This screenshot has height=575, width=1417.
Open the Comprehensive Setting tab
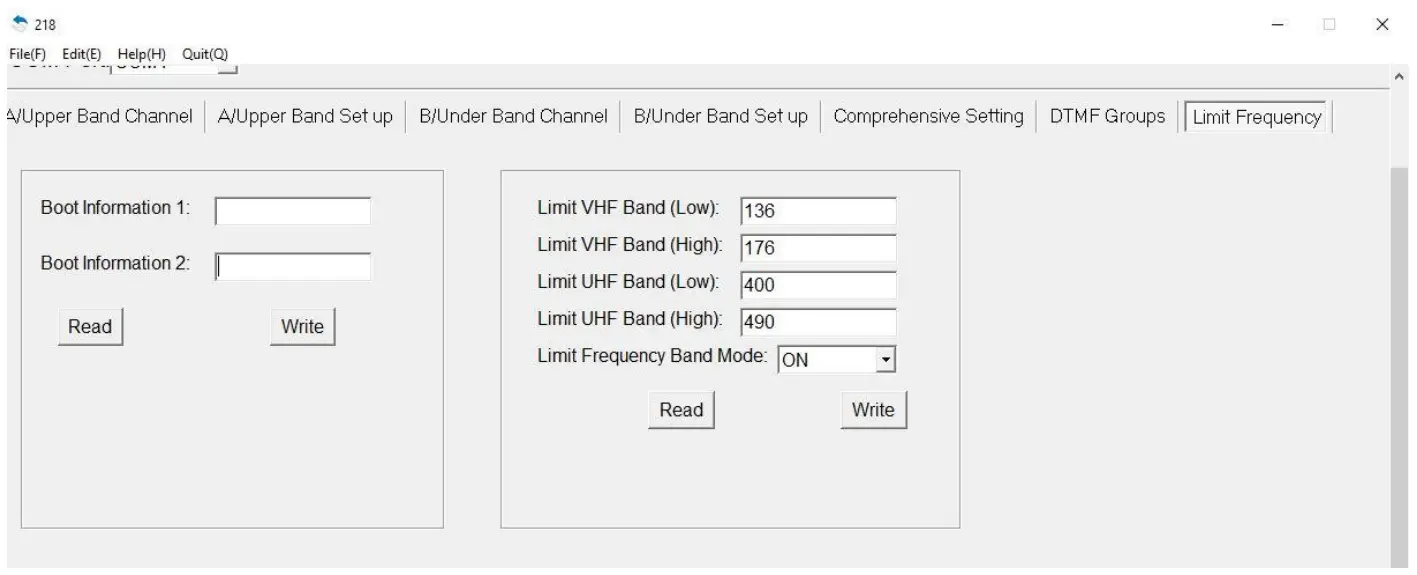[928, 116]
